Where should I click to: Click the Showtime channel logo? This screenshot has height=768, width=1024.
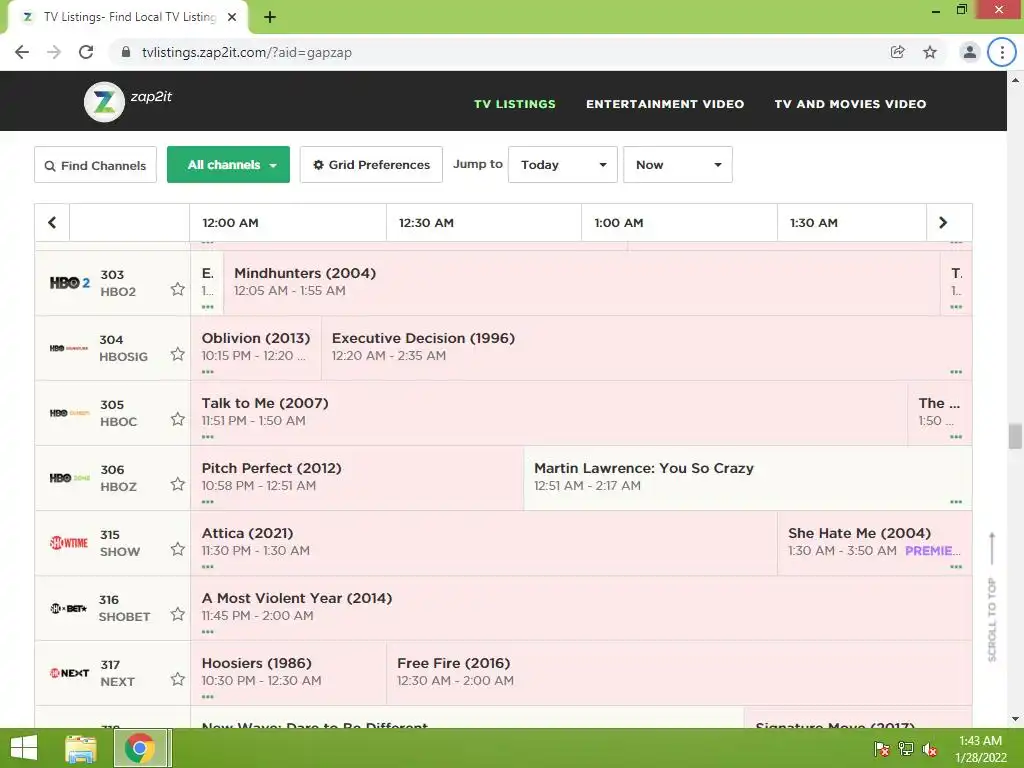[69, 543]
